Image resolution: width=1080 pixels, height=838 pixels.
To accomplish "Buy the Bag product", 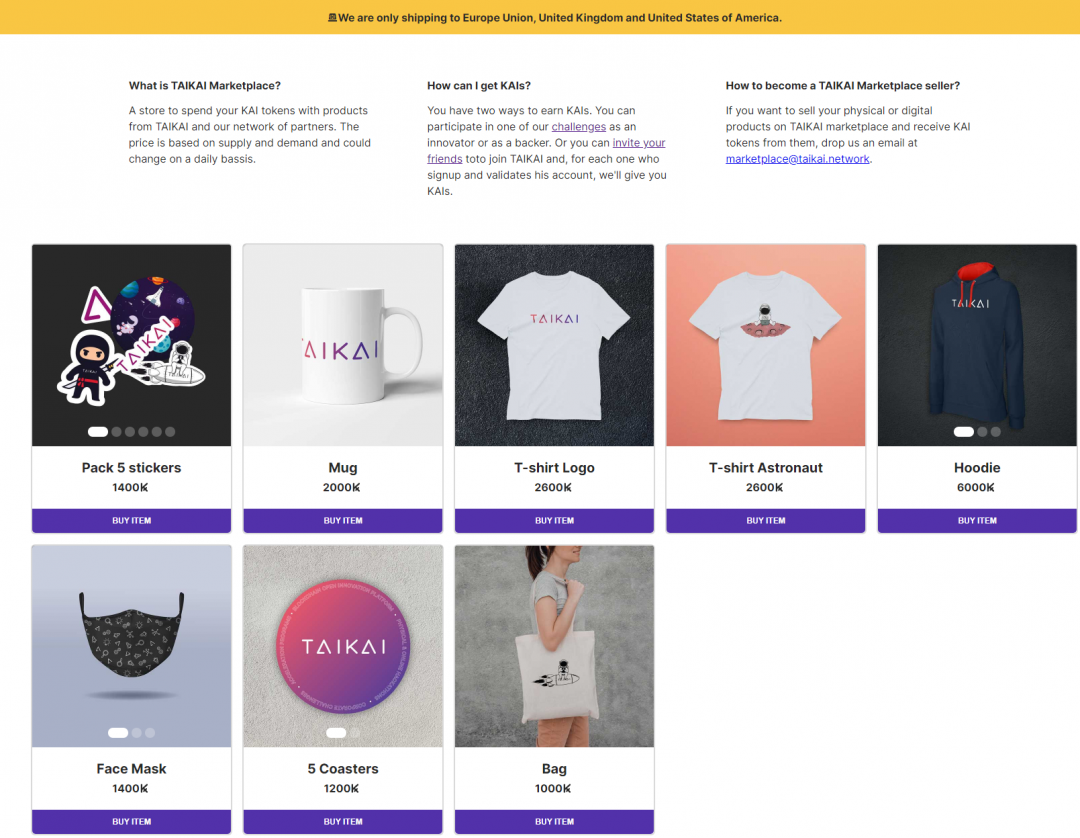I will [554, 822].
